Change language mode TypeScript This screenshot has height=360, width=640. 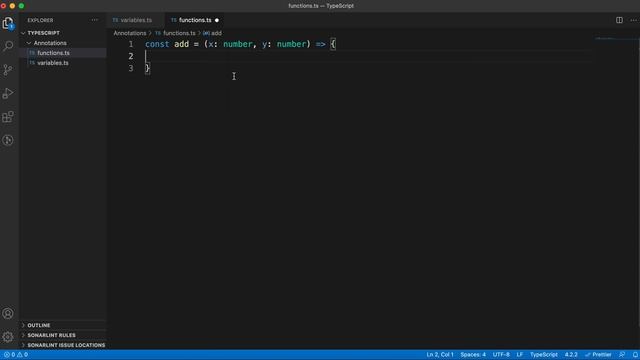coord(544,355)
